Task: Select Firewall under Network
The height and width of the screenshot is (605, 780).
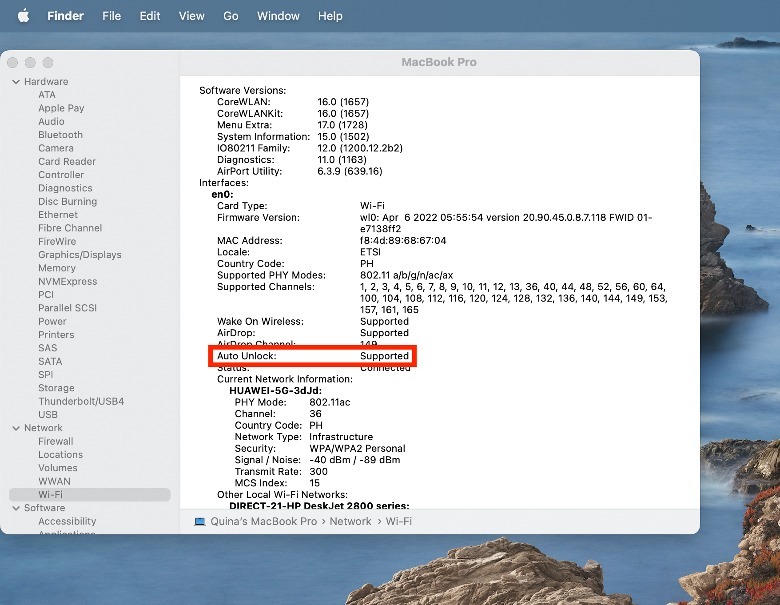Action: (56, 441)
